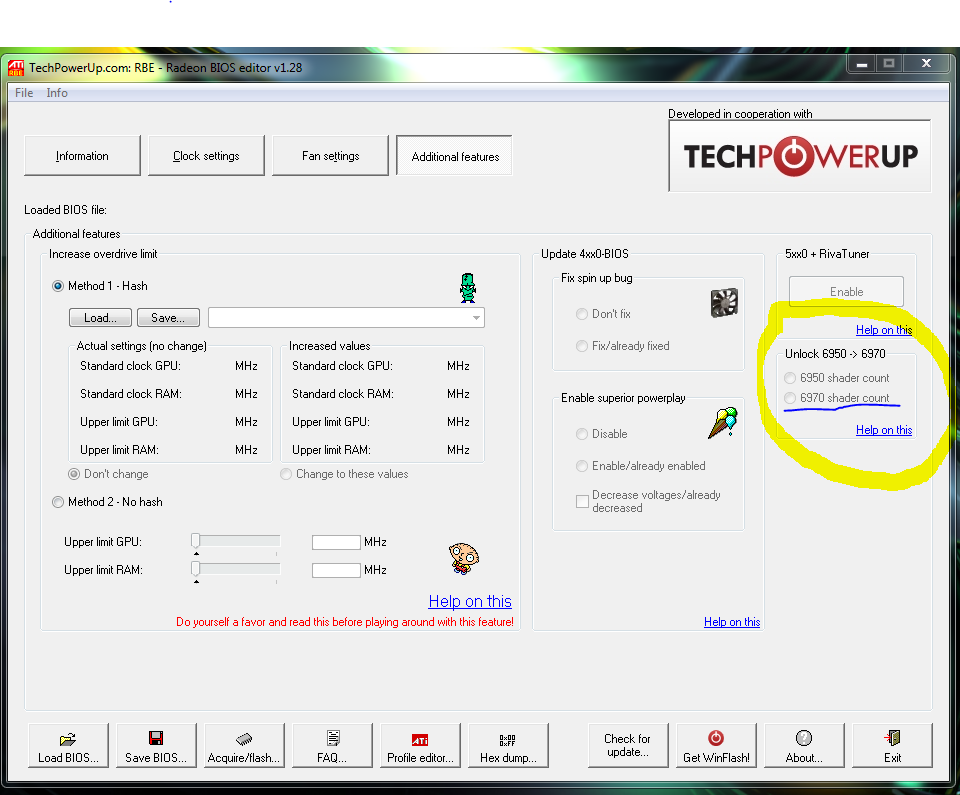Click the Load... hash button
960x795 pixels.
tap(100, 318)
